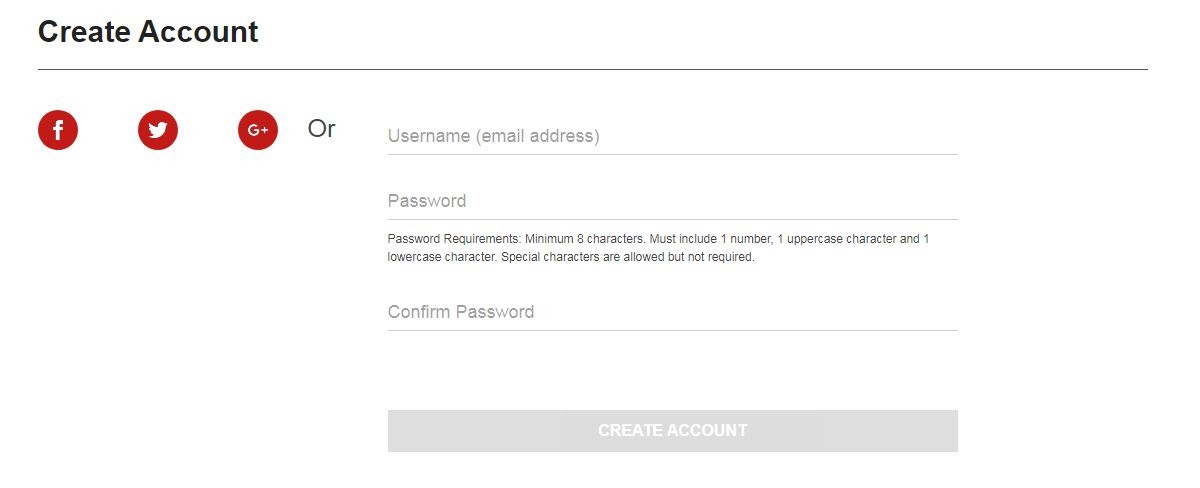Image resolution: width=1200 pixels, height=488 pixels.
Task: Sign up with the Facebook icon
Action: click(x=58, y=130)
